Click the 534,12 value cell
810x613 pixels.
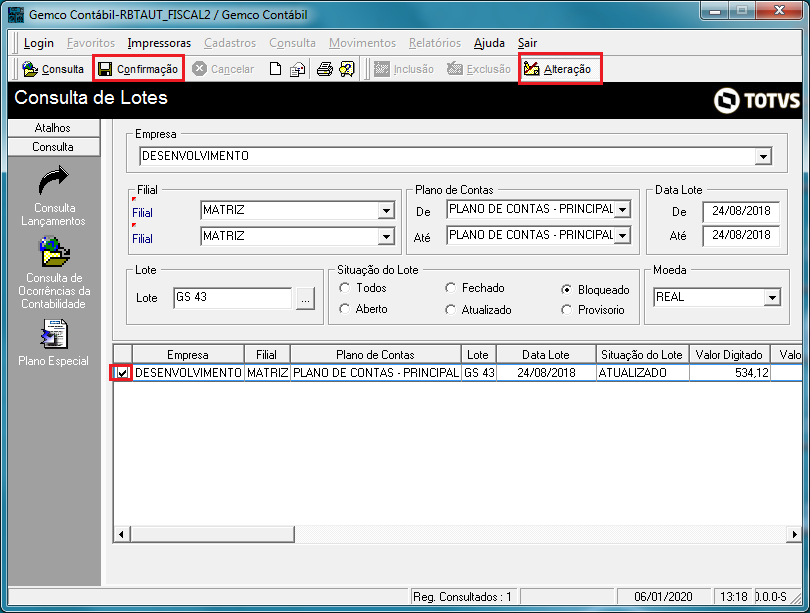(x=729, y=373)
